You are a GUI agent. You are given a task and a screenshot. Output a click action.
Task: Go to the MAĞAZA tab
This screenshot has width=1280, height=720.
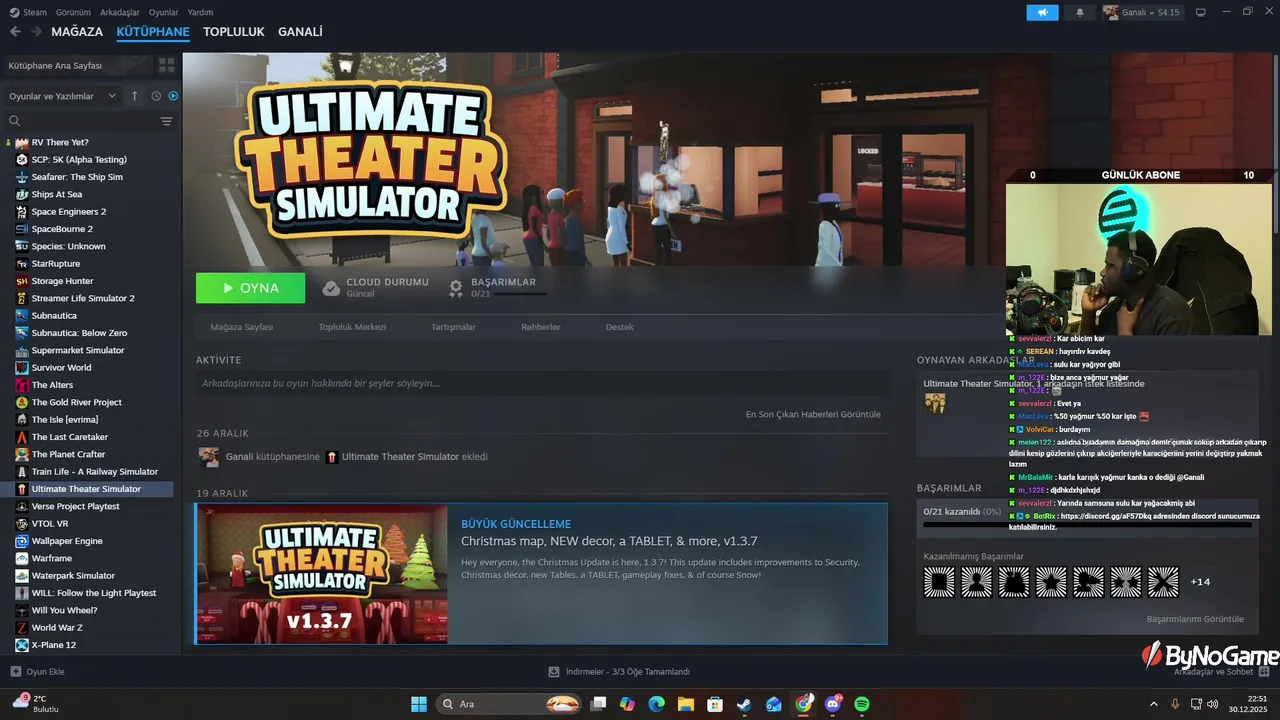pyautogui.click(x=77, y=32)
